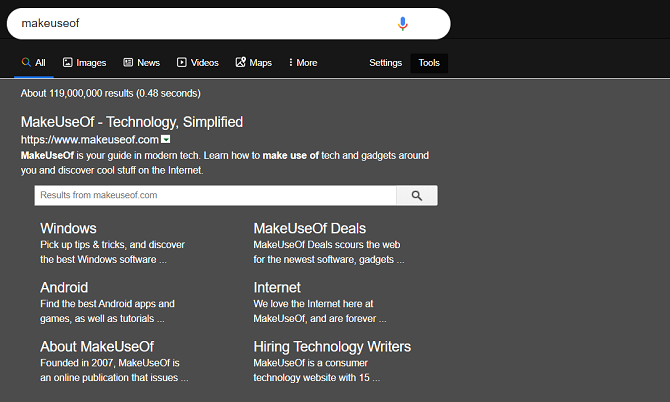Focus the Results from makeuseof.com field

pos(215,196)
